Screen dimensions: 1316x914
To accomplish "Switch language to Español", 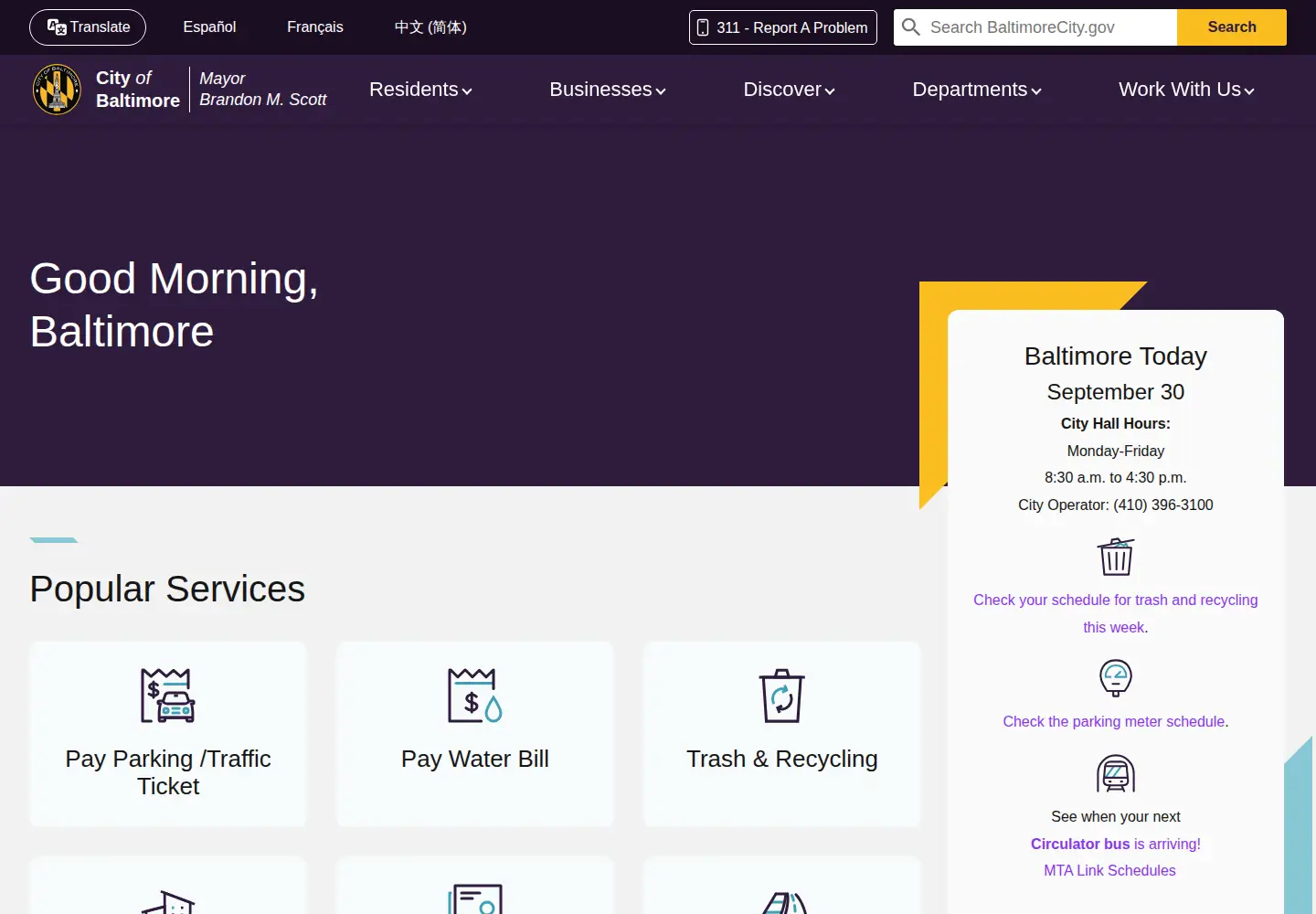I will (x=209, y=27).
